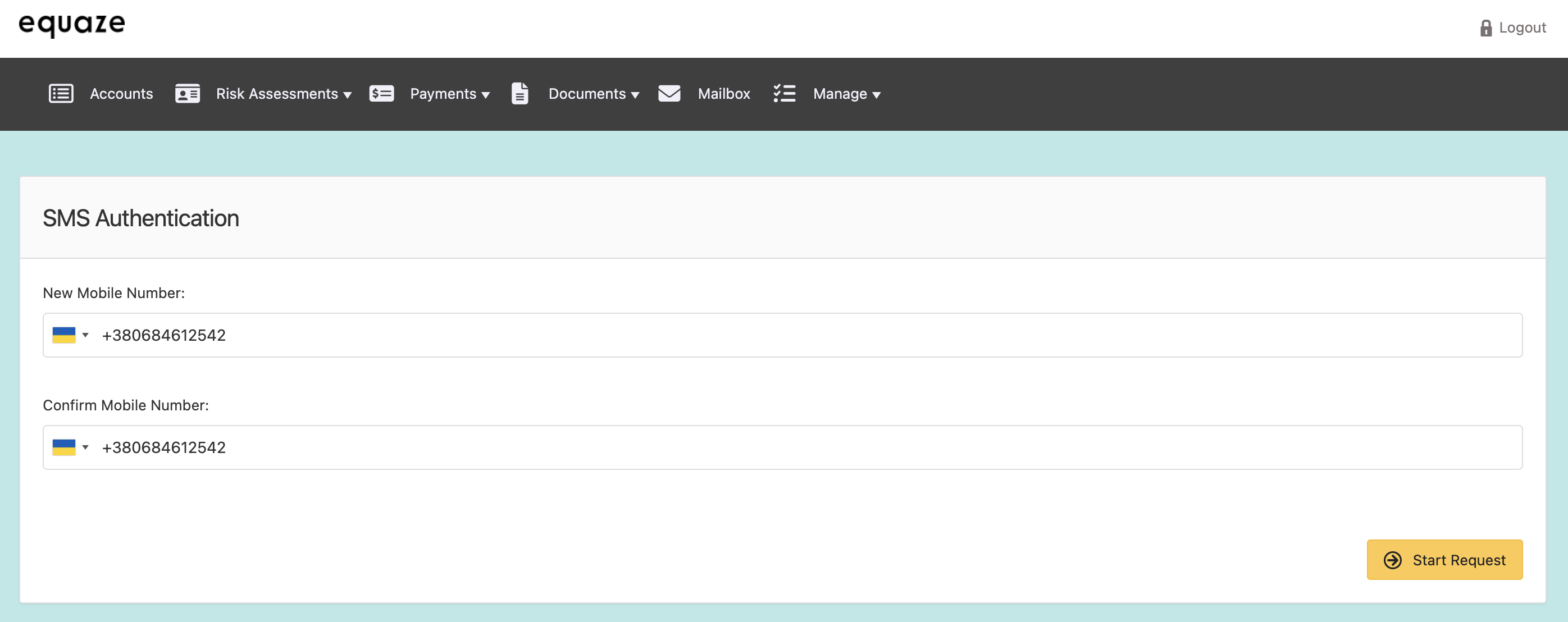Click the padlock icon beside Logout
Viewport: 1568px width, 622px height.
pos(1486,28)
